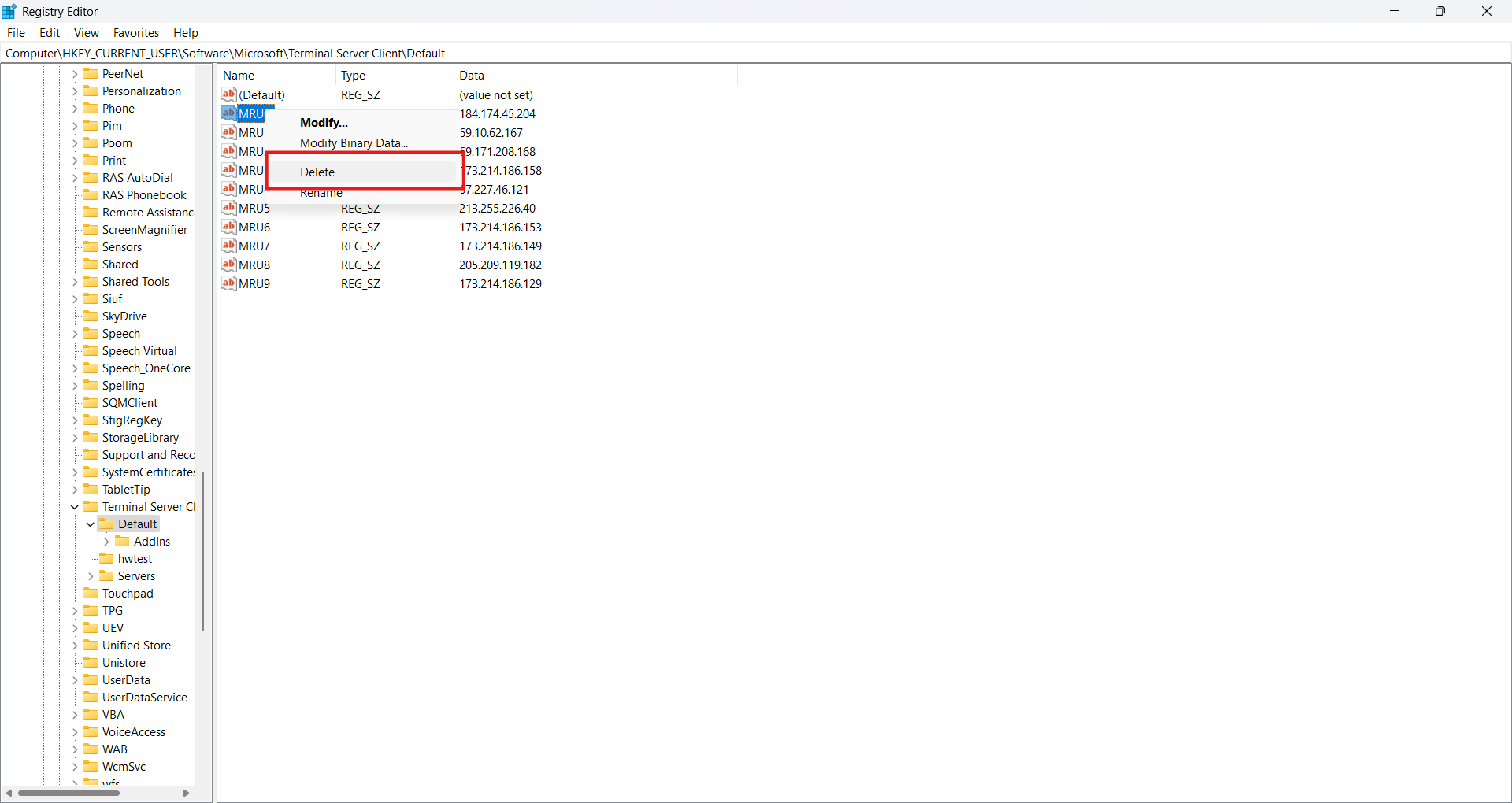This screenshot has height=803, width=1512.
Task: Click the Servers folder icon
Action: 106,576
